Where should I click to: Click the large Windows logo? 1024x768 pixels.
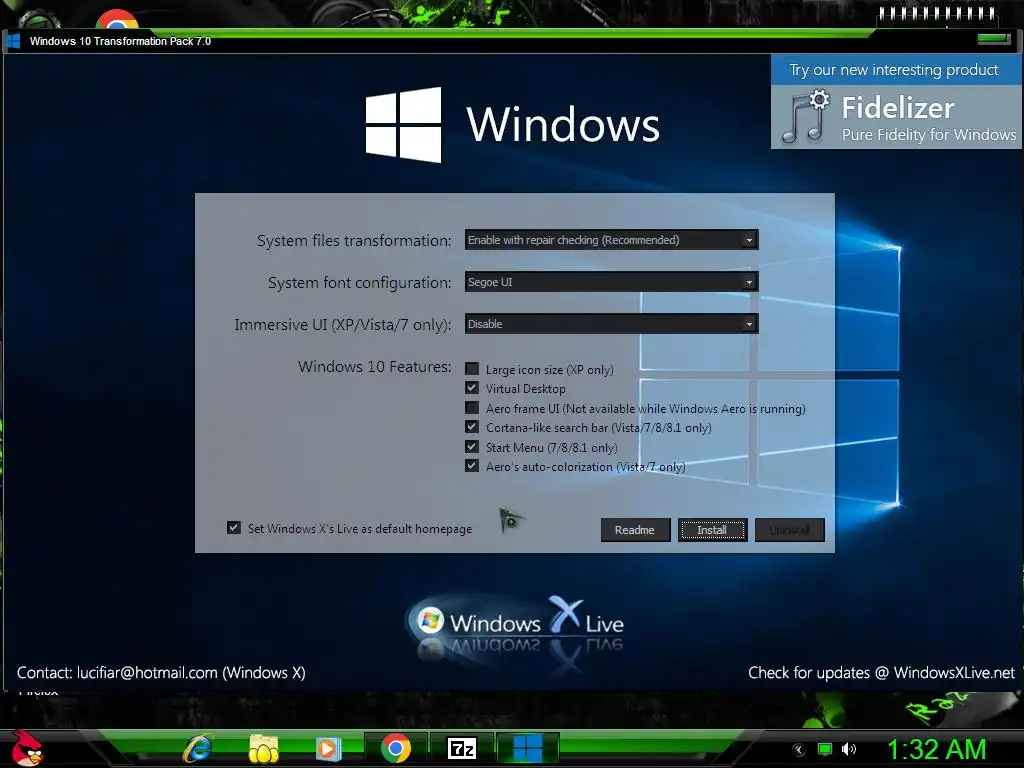(403, 124)
